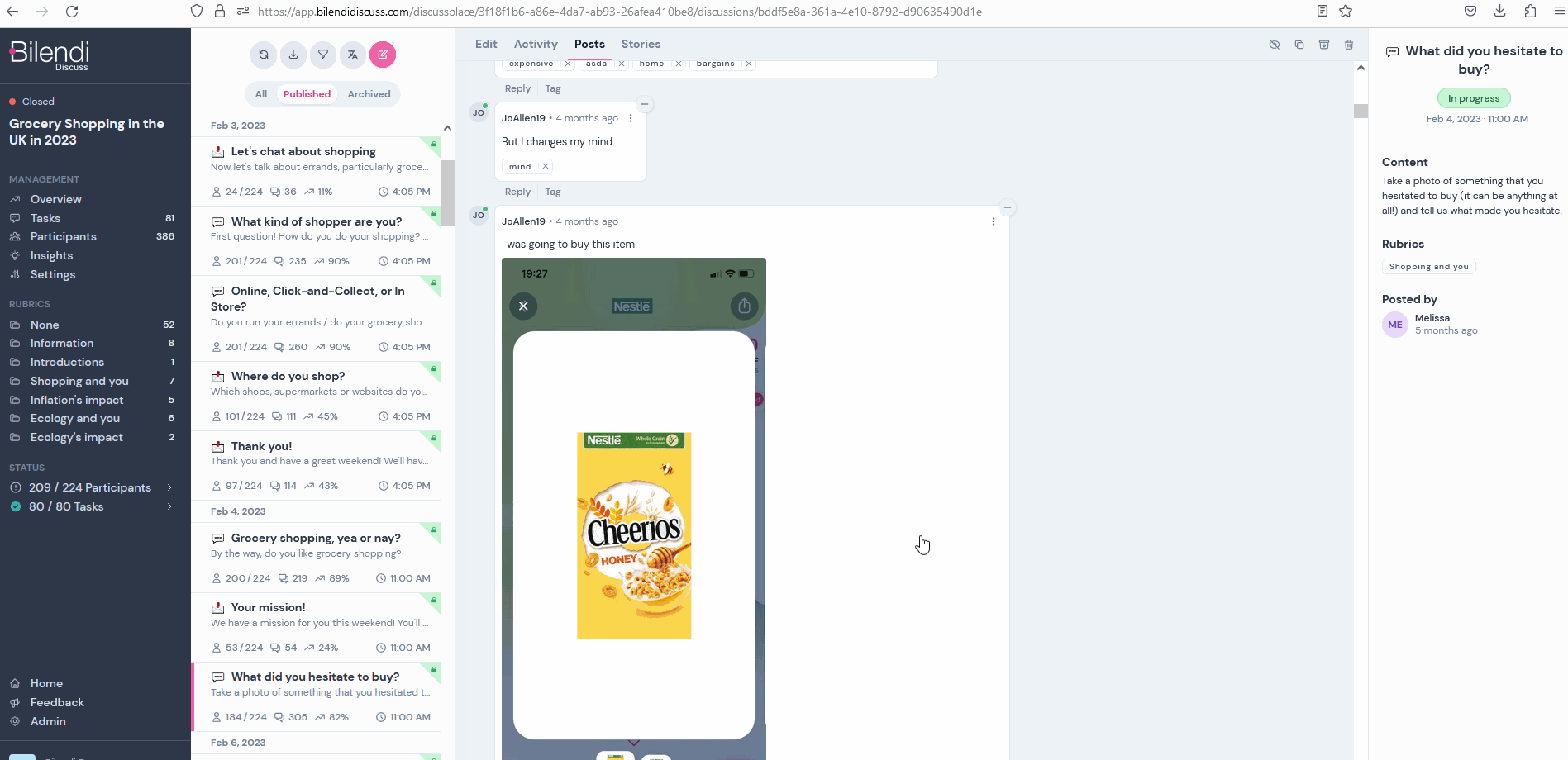Switch to the Activity tab
1568x760 pixels.
tap(535, 44)
